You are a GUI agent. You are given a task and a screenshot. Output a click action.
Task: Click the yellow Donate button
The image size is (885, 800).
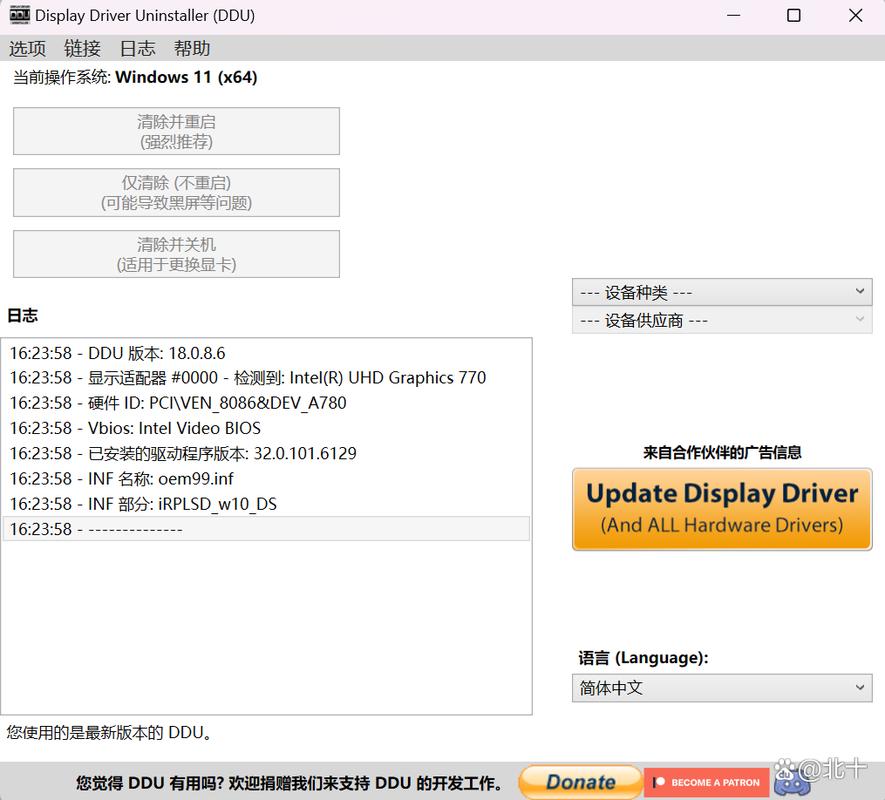pos(580,782)
